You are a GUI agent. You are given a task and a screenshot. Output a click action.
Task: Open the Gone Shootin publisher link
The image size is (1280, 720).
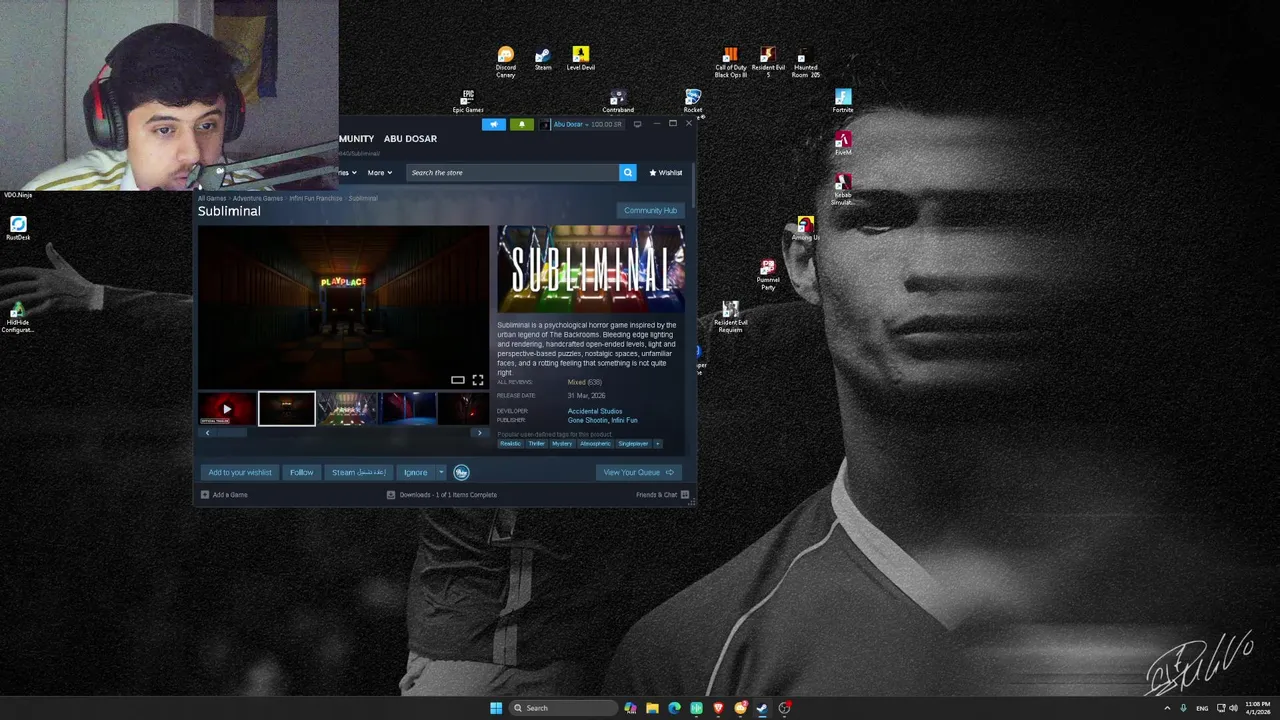point(588,420)
